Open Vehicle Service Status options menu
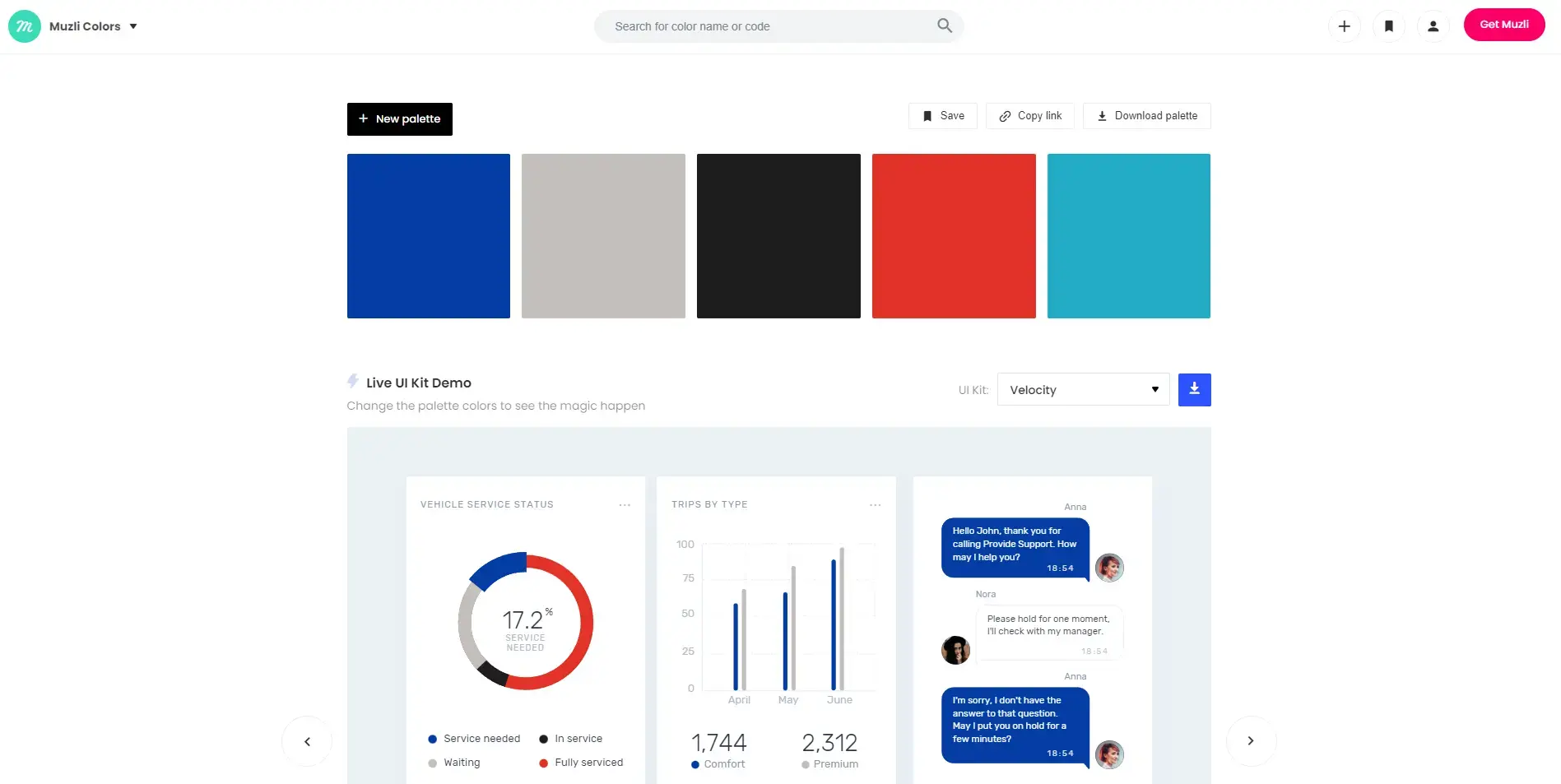Viewport: 1561px width, 784px height. pos(625,505)
